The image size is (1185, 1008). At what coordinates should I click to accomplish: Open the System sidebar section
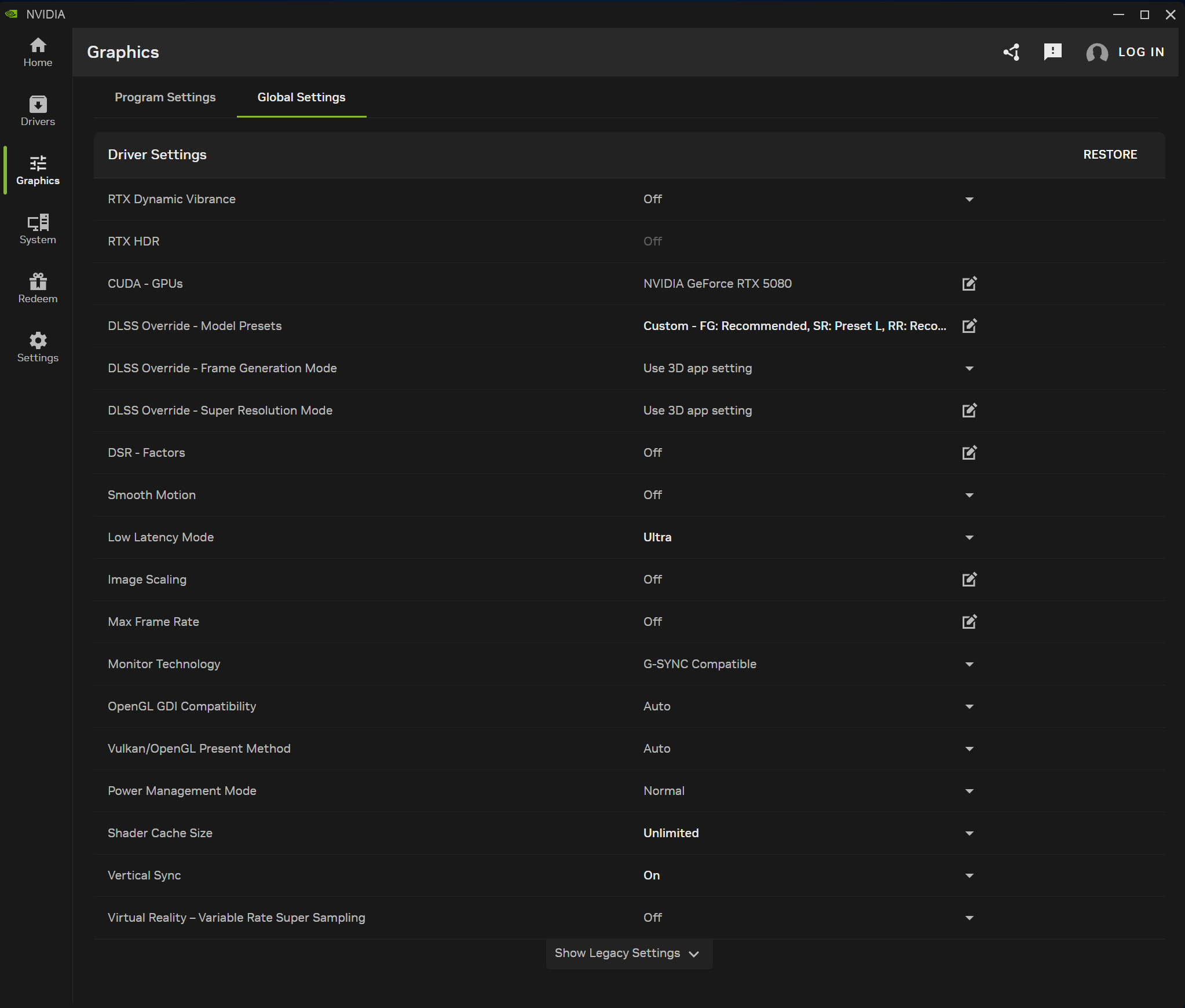[x=38, y=229]
